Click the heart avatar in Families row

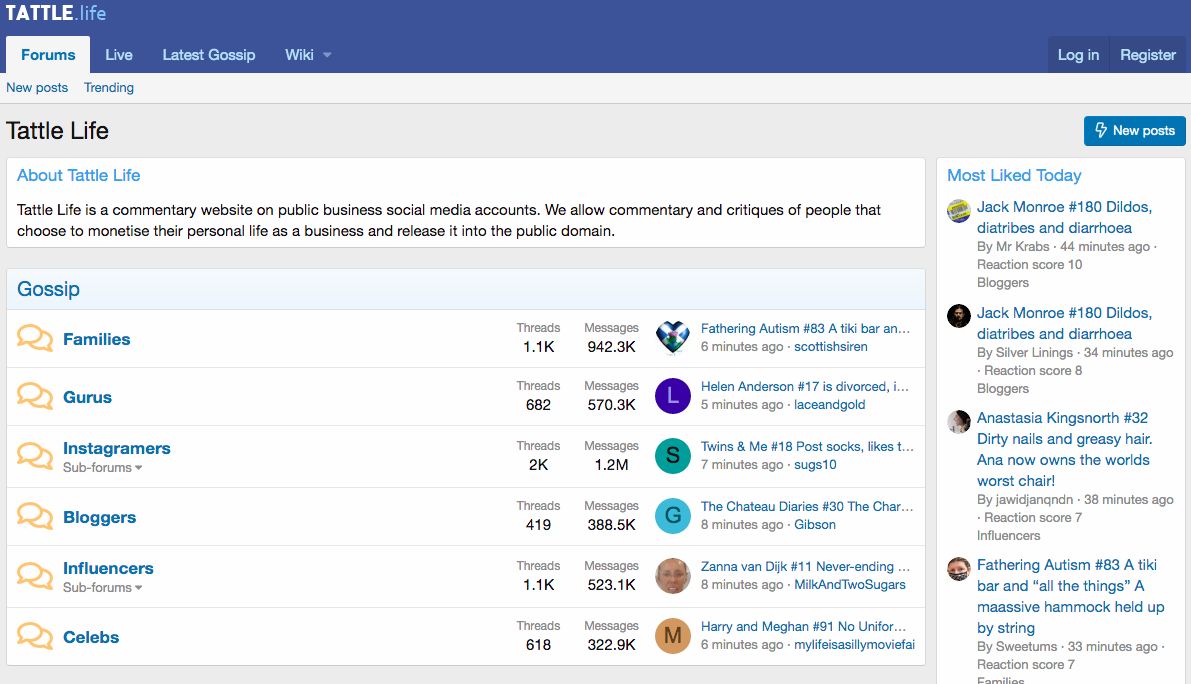(673, 338)
